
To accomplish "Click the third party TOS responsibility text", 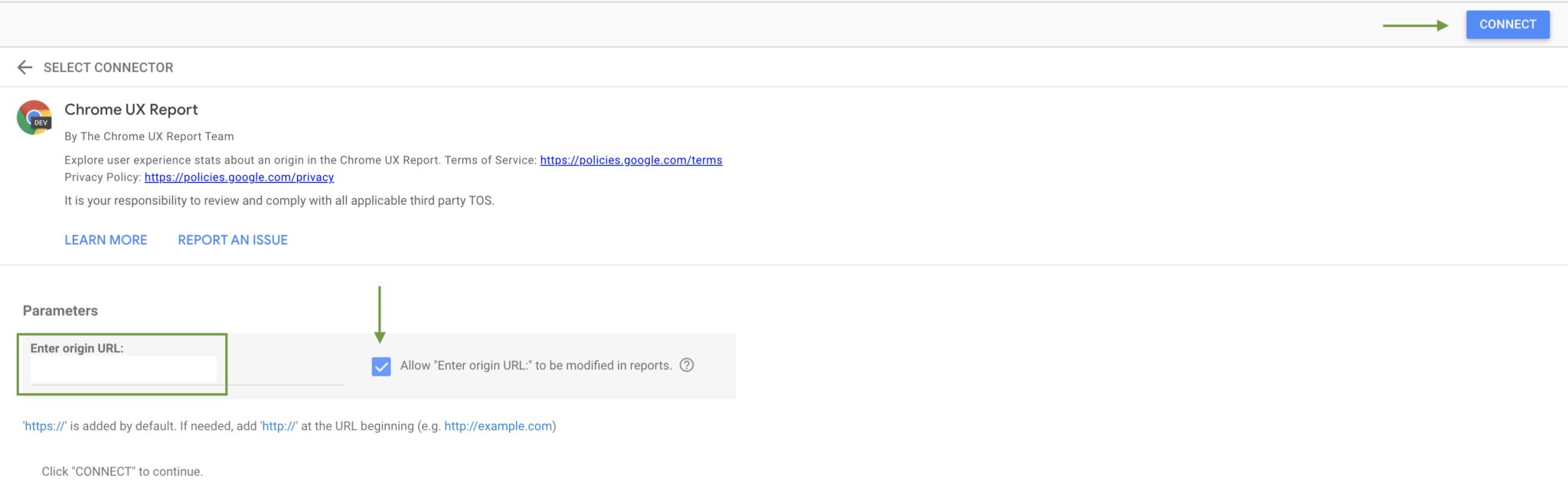I will [279, 200].
